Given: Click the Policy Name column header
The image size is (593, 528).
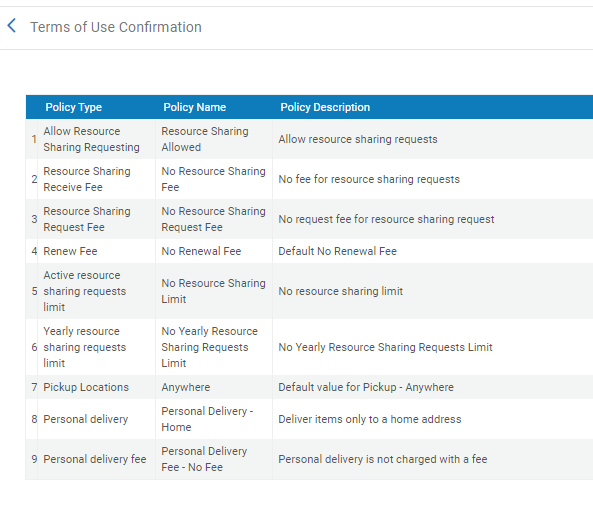Looking at the screenshot, I should pyautogui.click(x=194, y=107).
